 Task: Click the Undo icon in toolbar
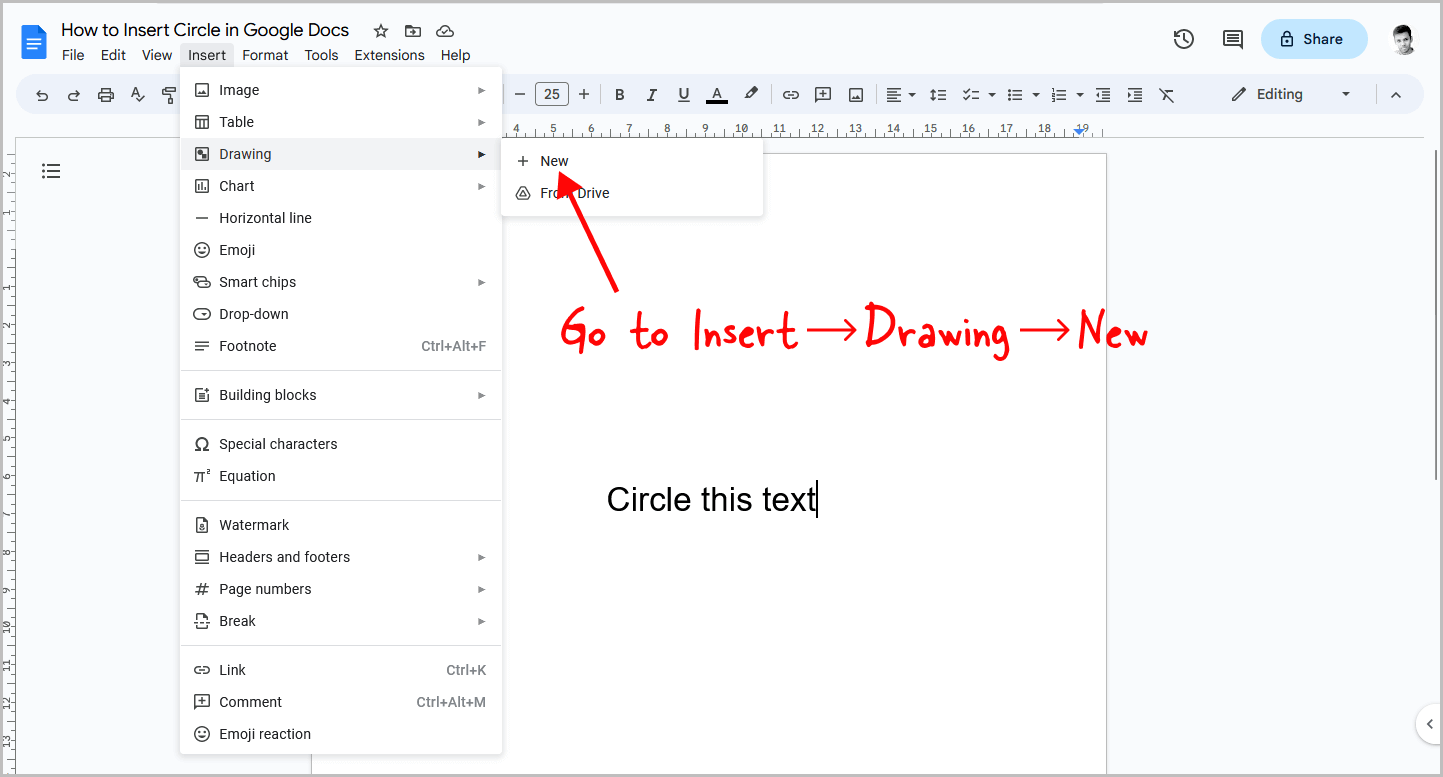click(x=42, y=95)
